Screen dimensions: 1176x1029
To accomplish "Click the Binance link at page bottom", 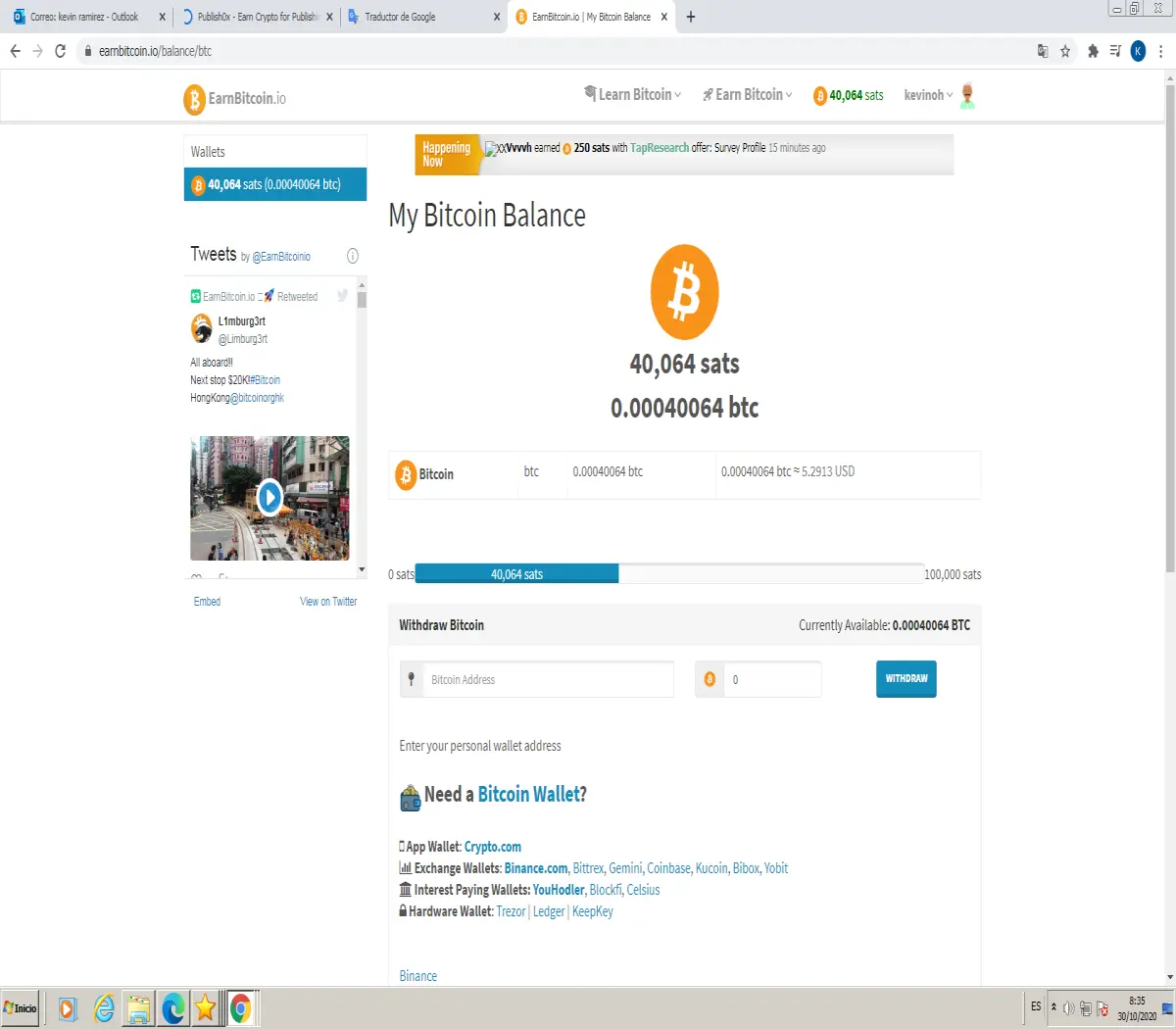I will click(x=418, y=976).
